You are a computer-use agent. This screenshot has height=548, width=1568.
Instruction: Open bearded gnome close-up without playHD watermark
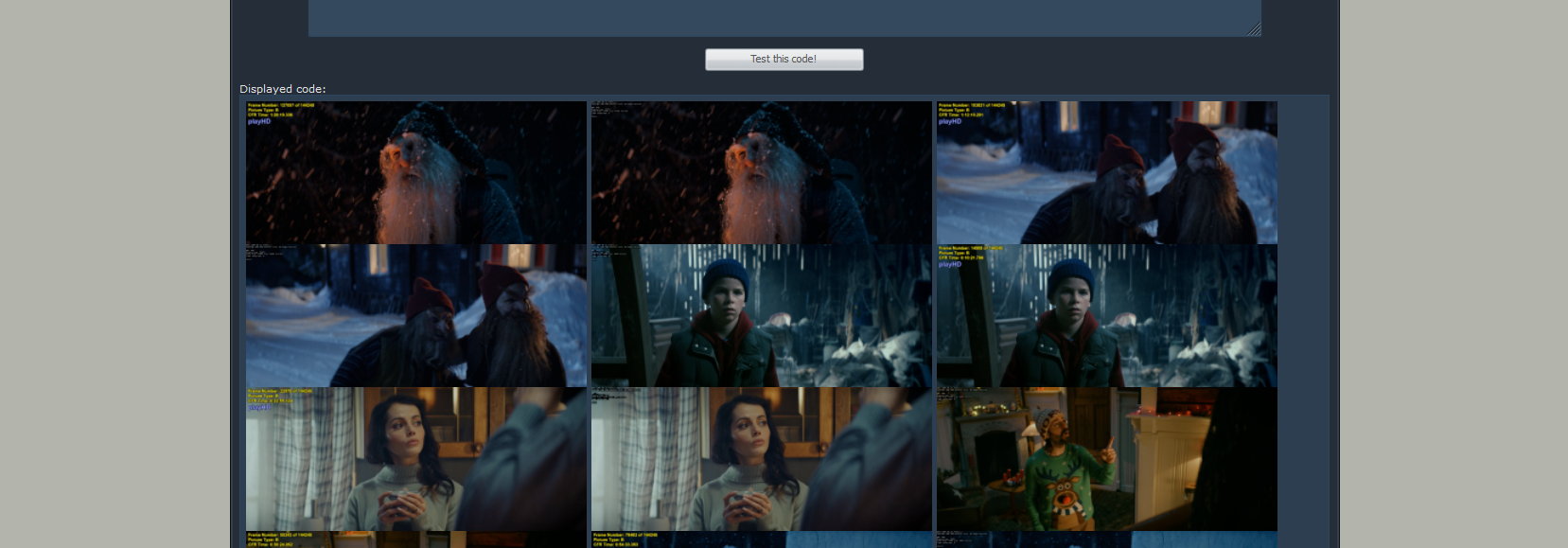pyautogui.click(x=761, y=172)
